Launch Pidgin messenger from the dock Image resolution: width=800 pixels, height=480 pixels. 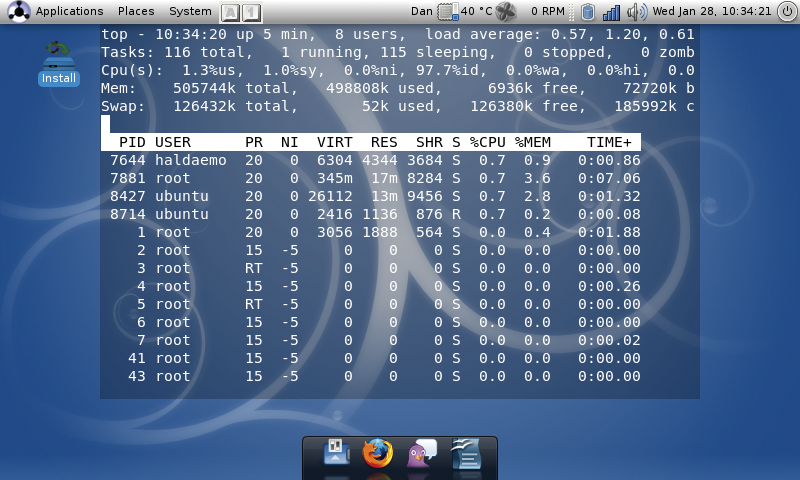421,453
